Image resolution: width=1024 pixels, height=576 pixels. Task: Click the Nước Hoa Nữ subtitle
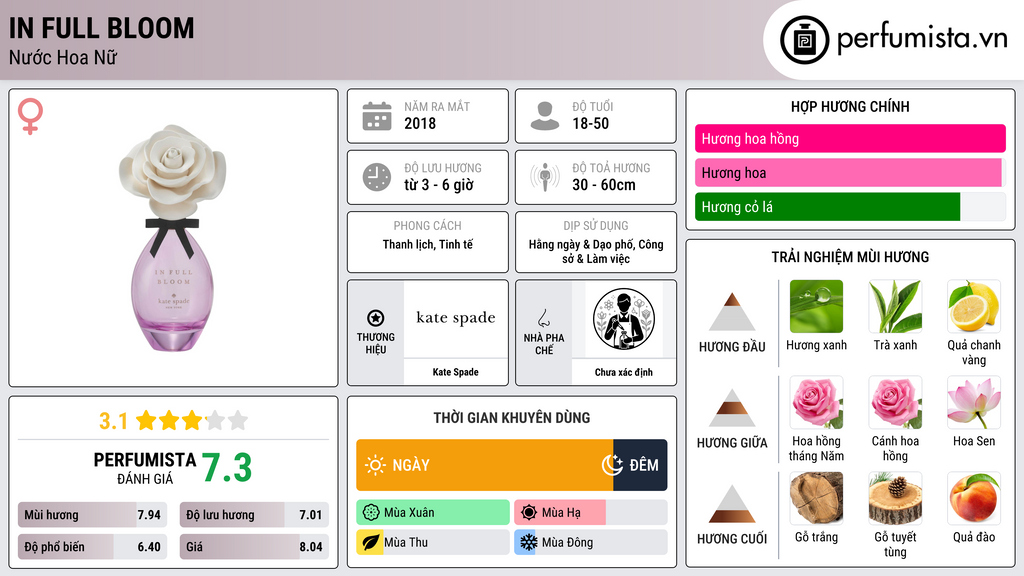point(63,57)
